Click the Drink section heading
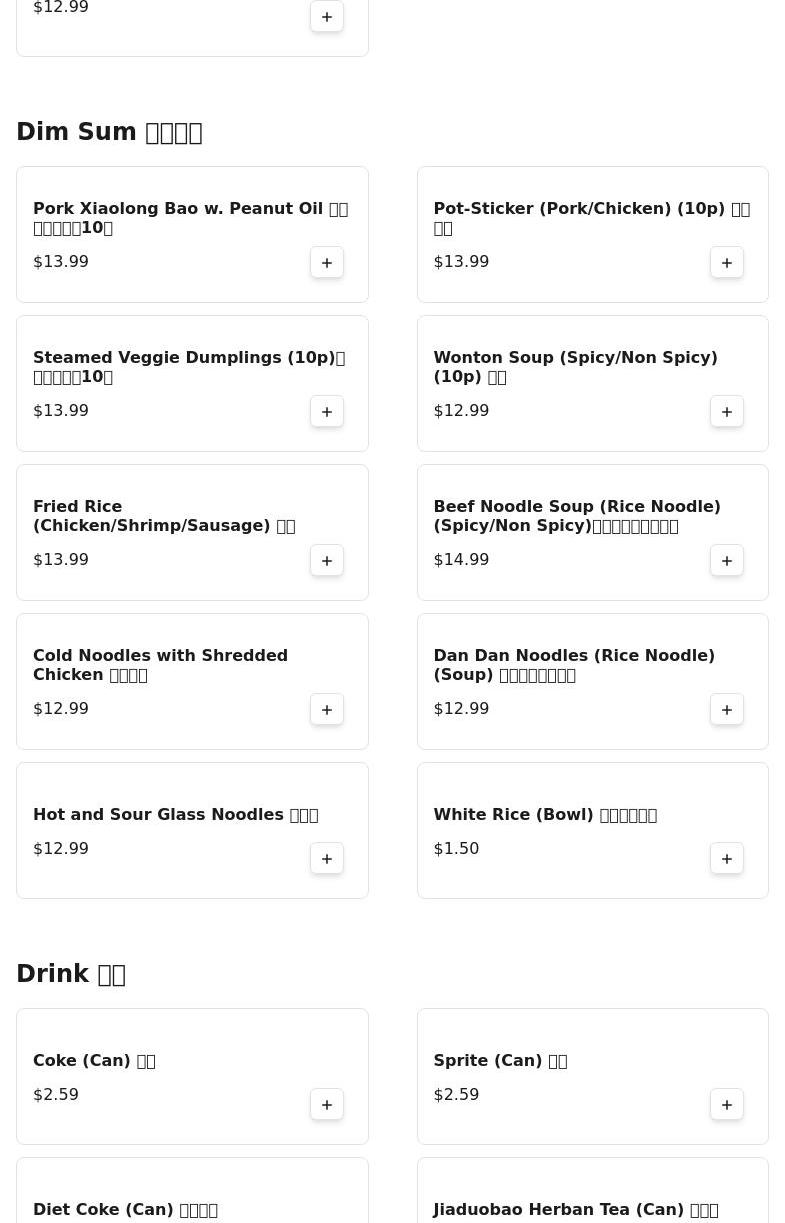This screenshot has width=785, height=1223. [71, 974]
